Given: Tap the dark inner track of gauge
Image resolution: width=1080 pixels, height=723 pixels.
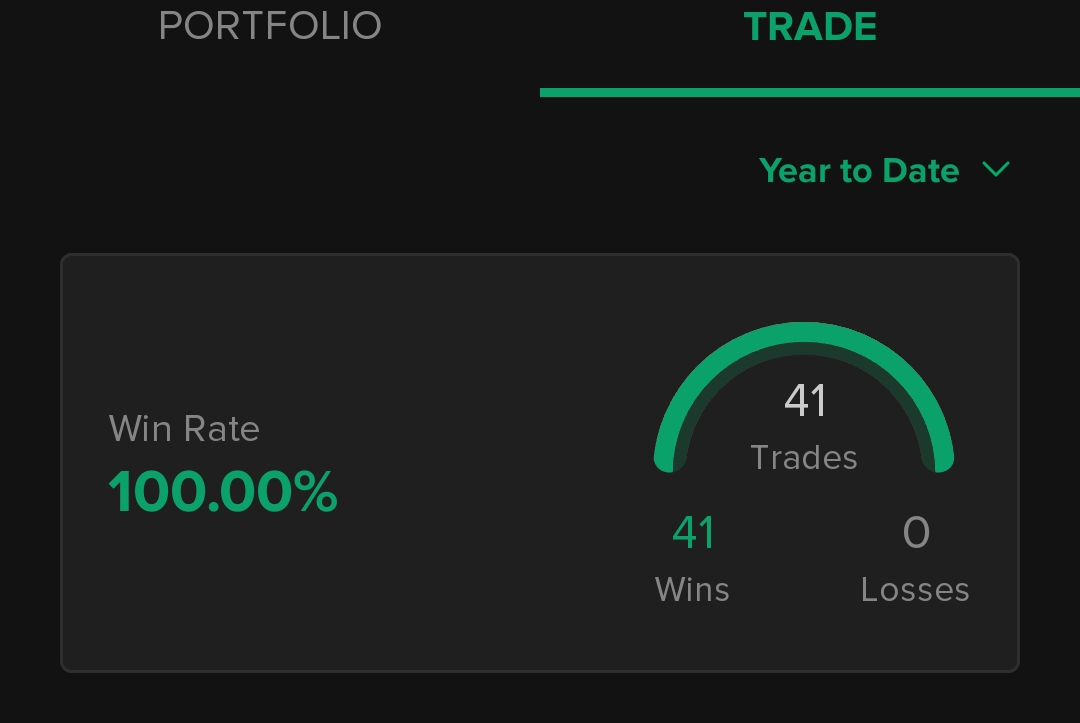Looking at the screenshot, I should pos(804,350).
